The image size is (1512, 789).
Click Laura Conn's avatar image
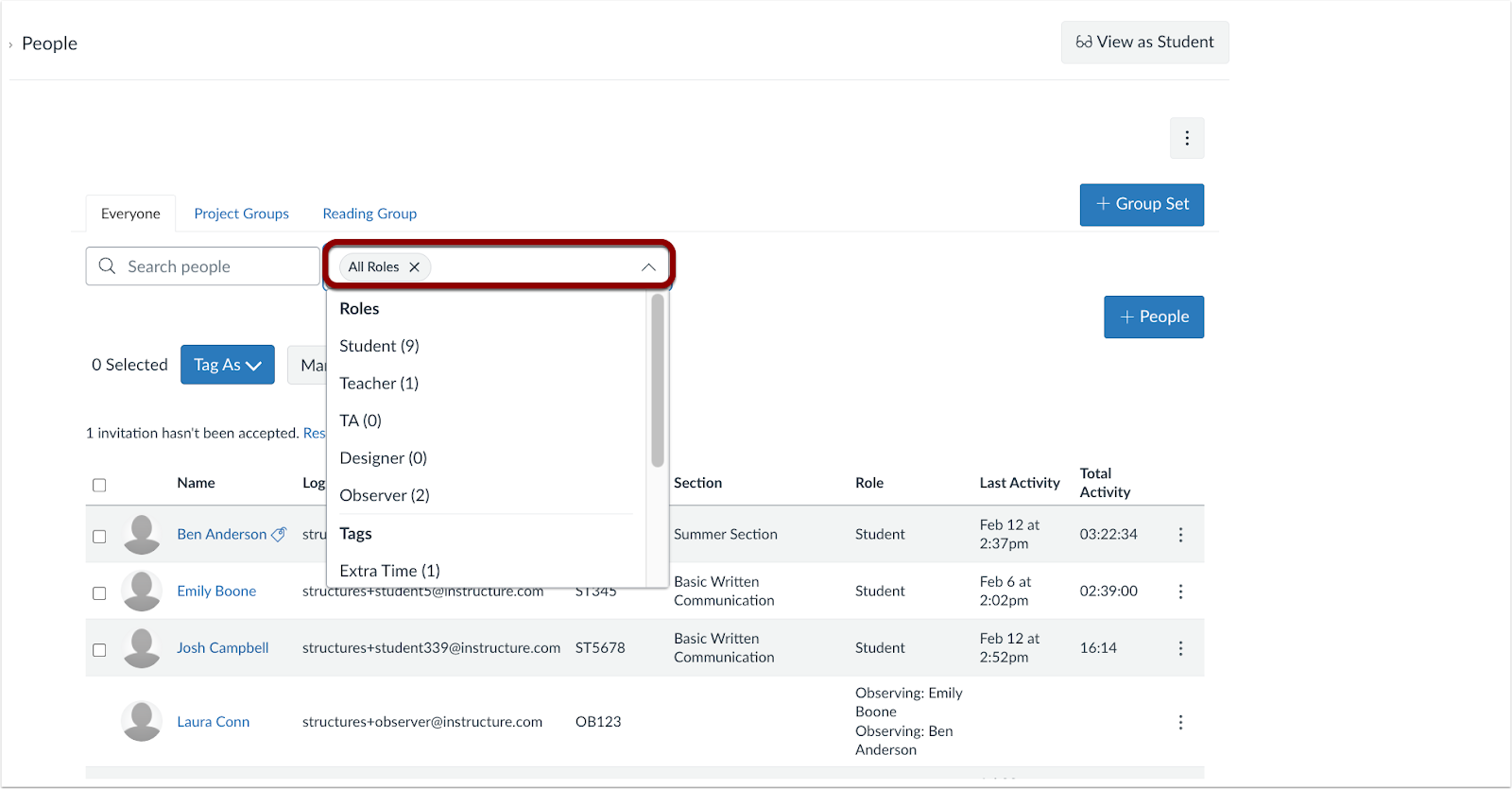coord(142,722)
